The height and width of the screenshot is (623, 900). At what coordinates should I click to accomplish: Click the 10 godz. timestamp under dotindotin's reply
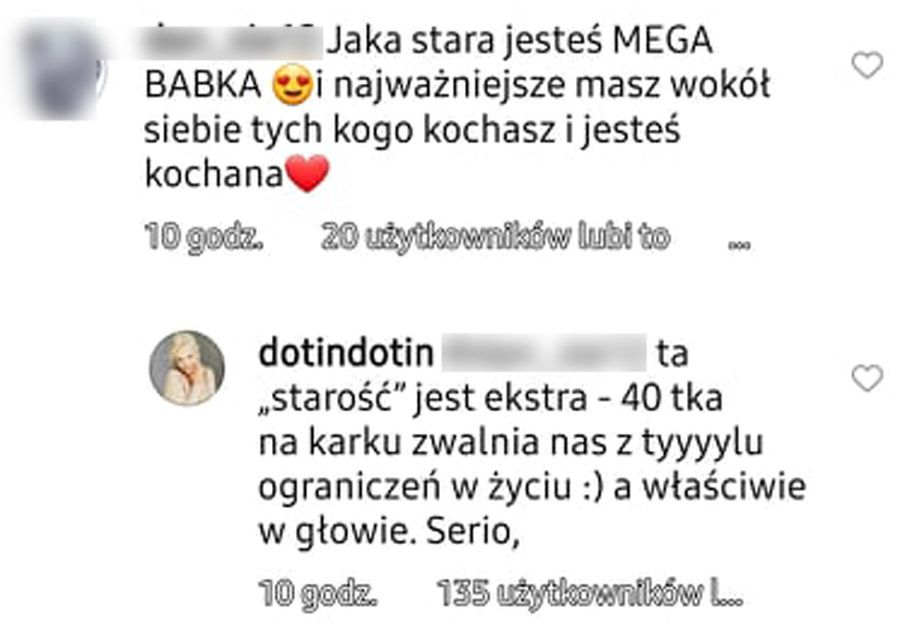318,593
